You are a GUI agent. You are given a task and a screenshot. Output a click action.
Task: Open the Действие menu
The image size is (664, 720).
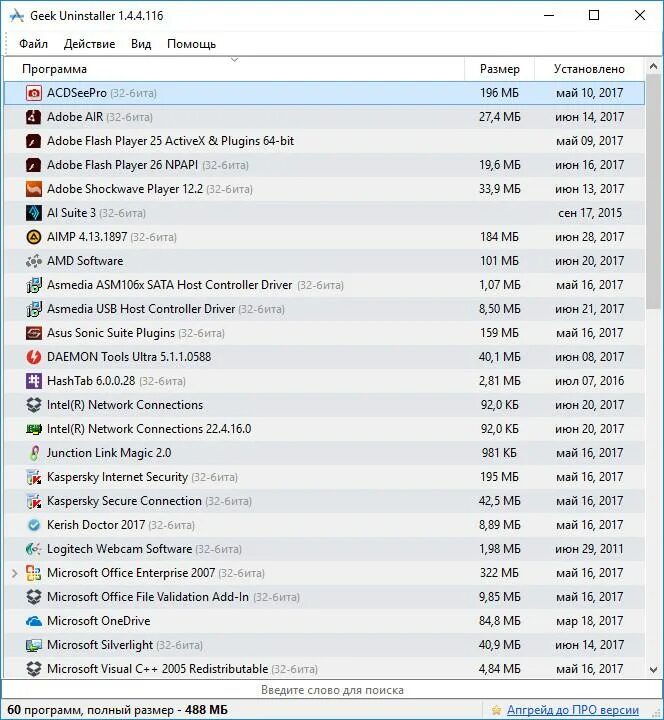point(90,44)
